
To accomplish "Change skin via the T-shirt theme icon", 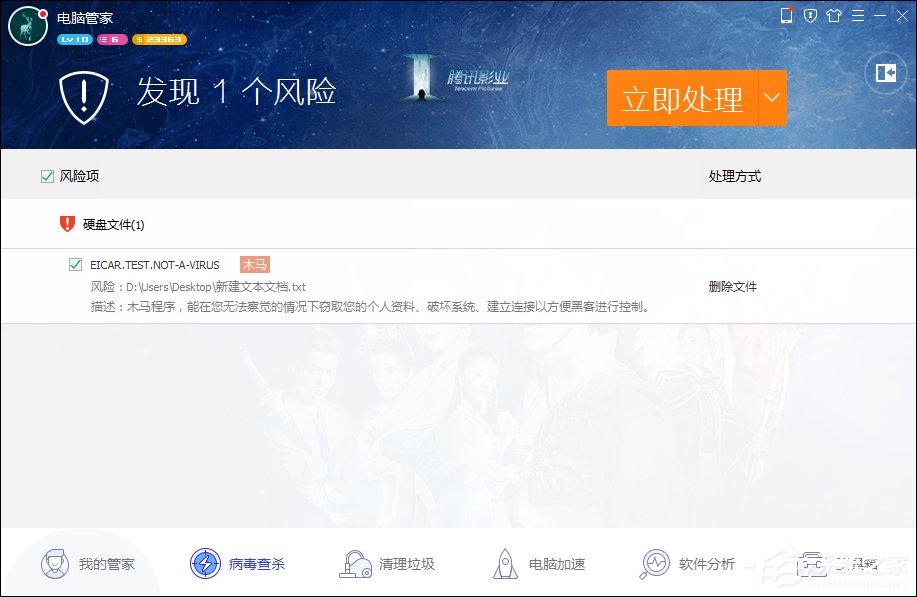I will pos(834,16).
